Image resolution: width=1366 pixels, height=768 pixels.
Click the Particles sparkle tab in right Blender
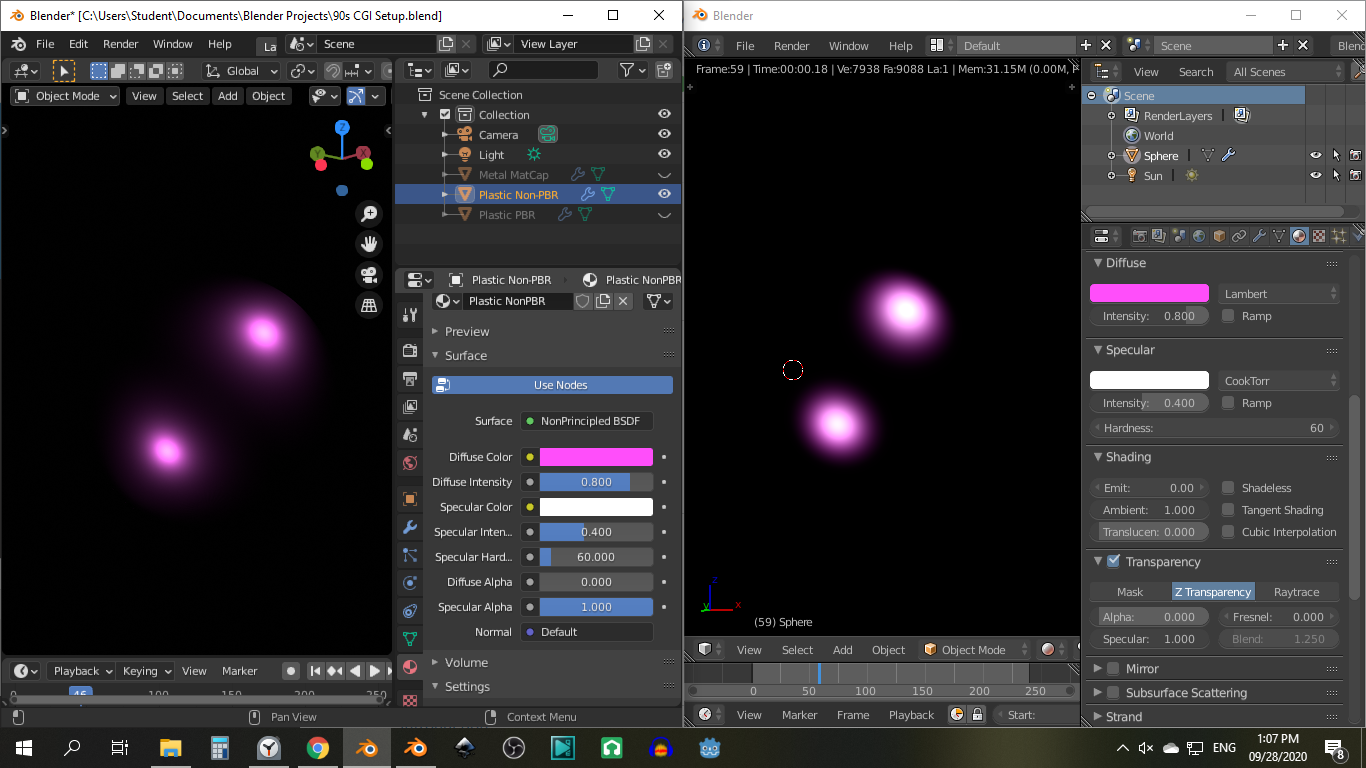[1339, 236]
